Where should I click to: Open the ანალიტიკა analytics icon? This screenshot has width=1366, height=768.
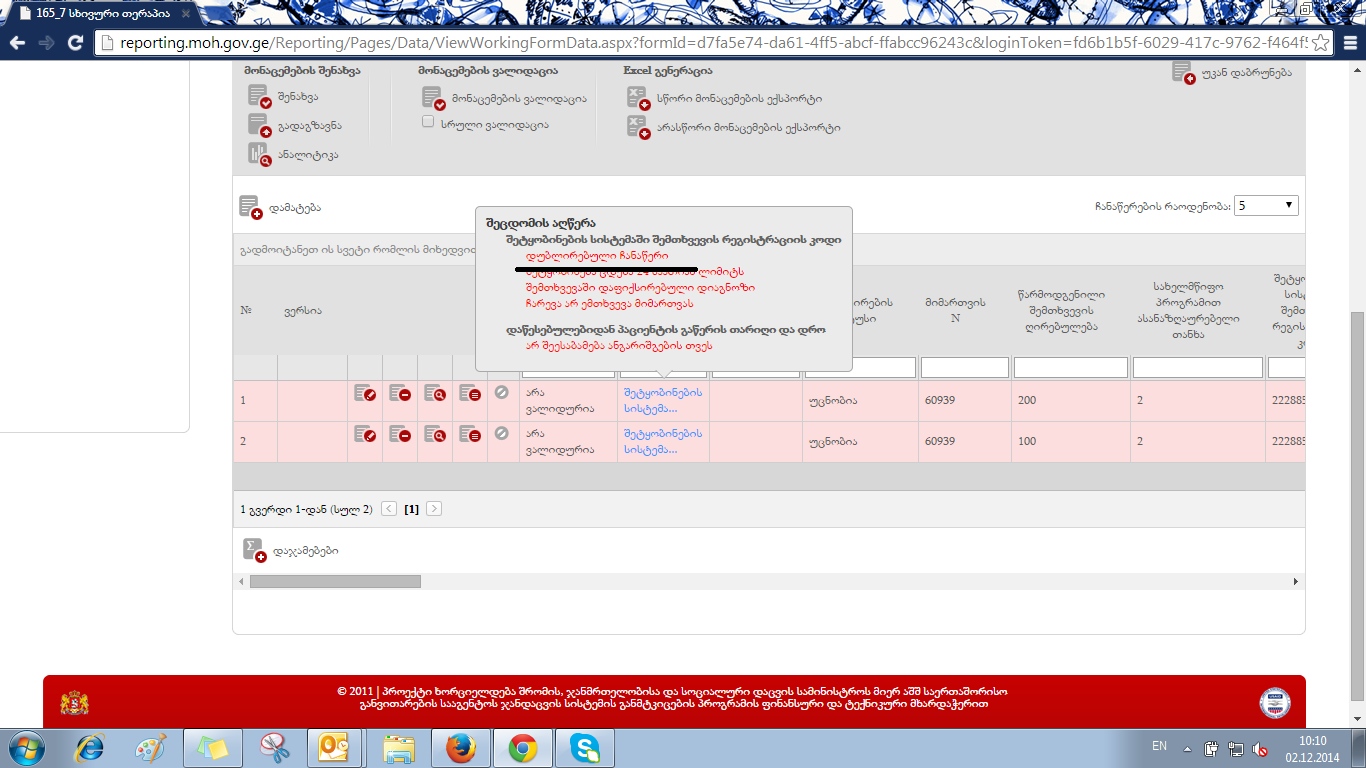pos(259,154)
